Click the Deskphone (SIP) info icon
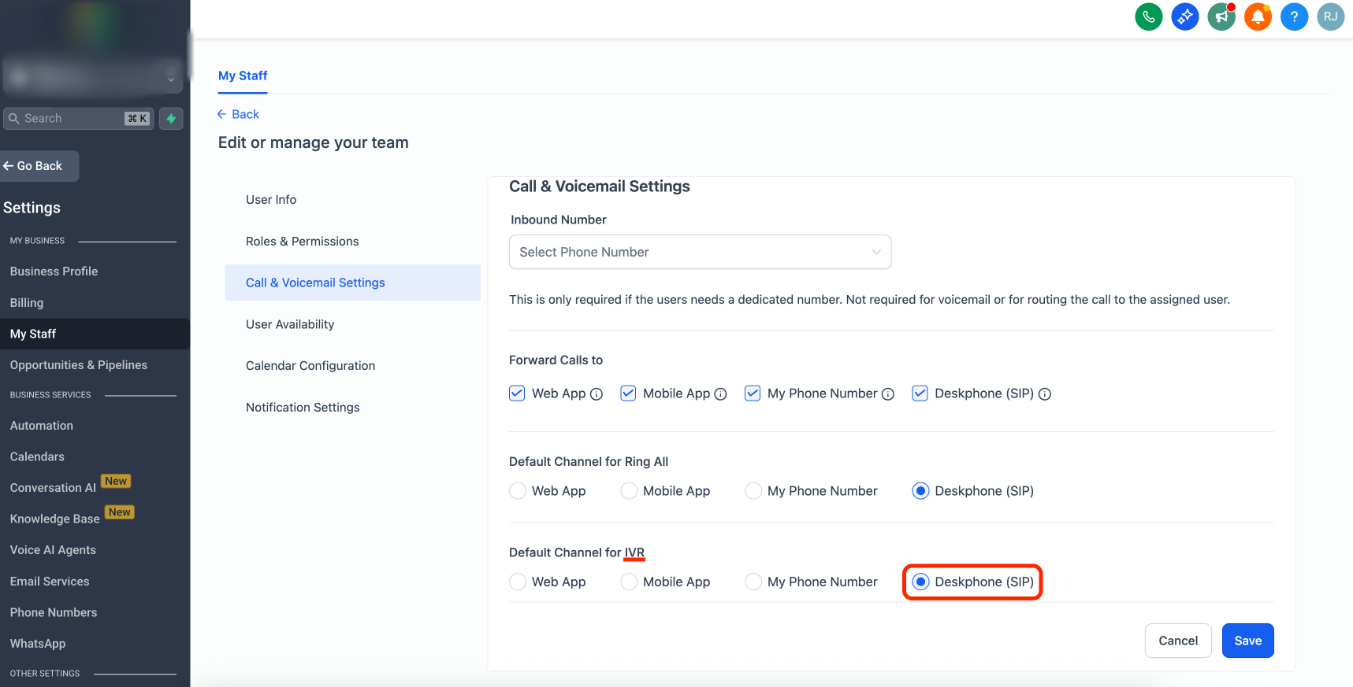This screenshot has width=1353, height=687. (1045, 394)
